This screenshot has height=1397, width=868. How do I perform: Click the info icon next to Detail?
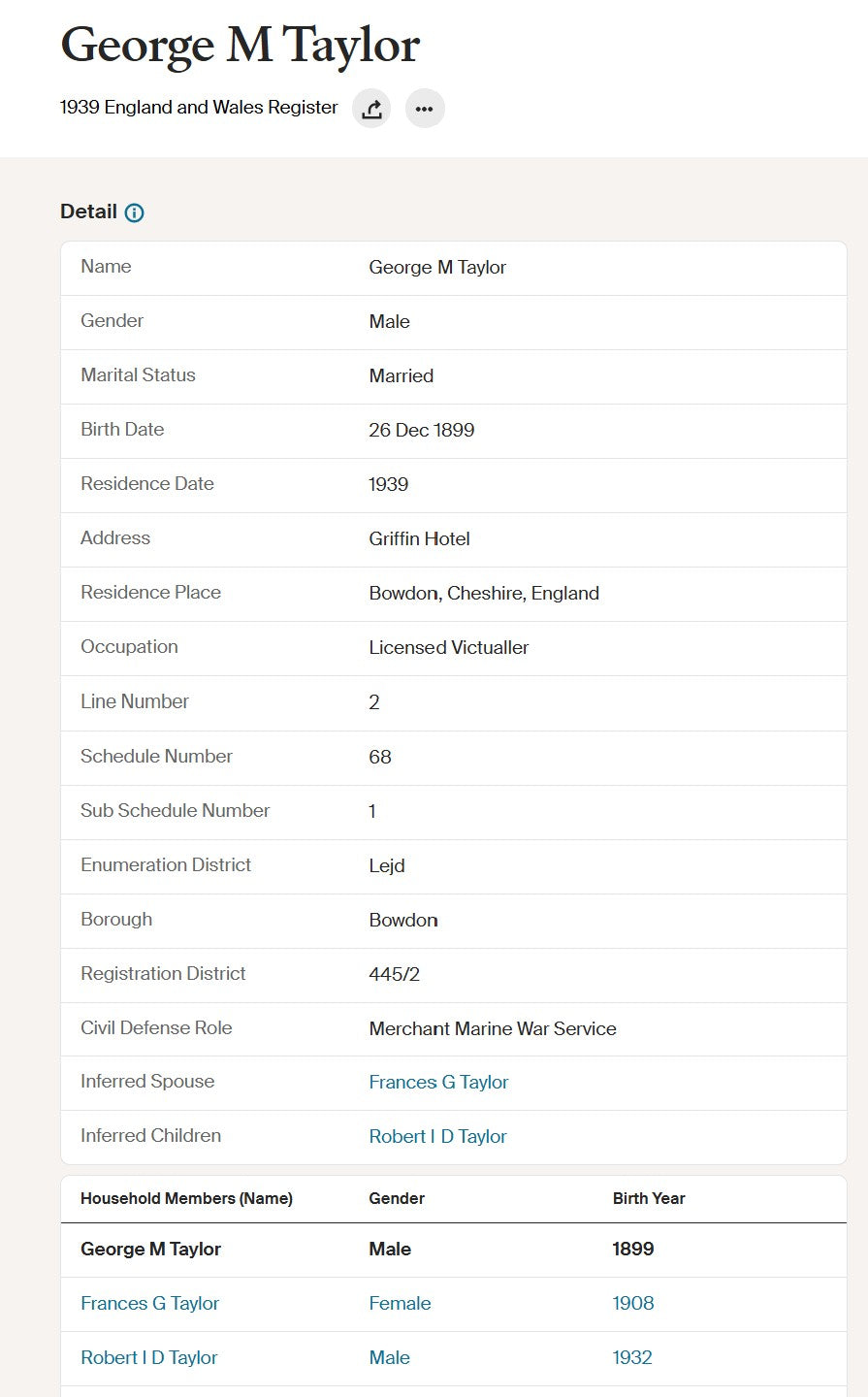click(x=135, y=212)
